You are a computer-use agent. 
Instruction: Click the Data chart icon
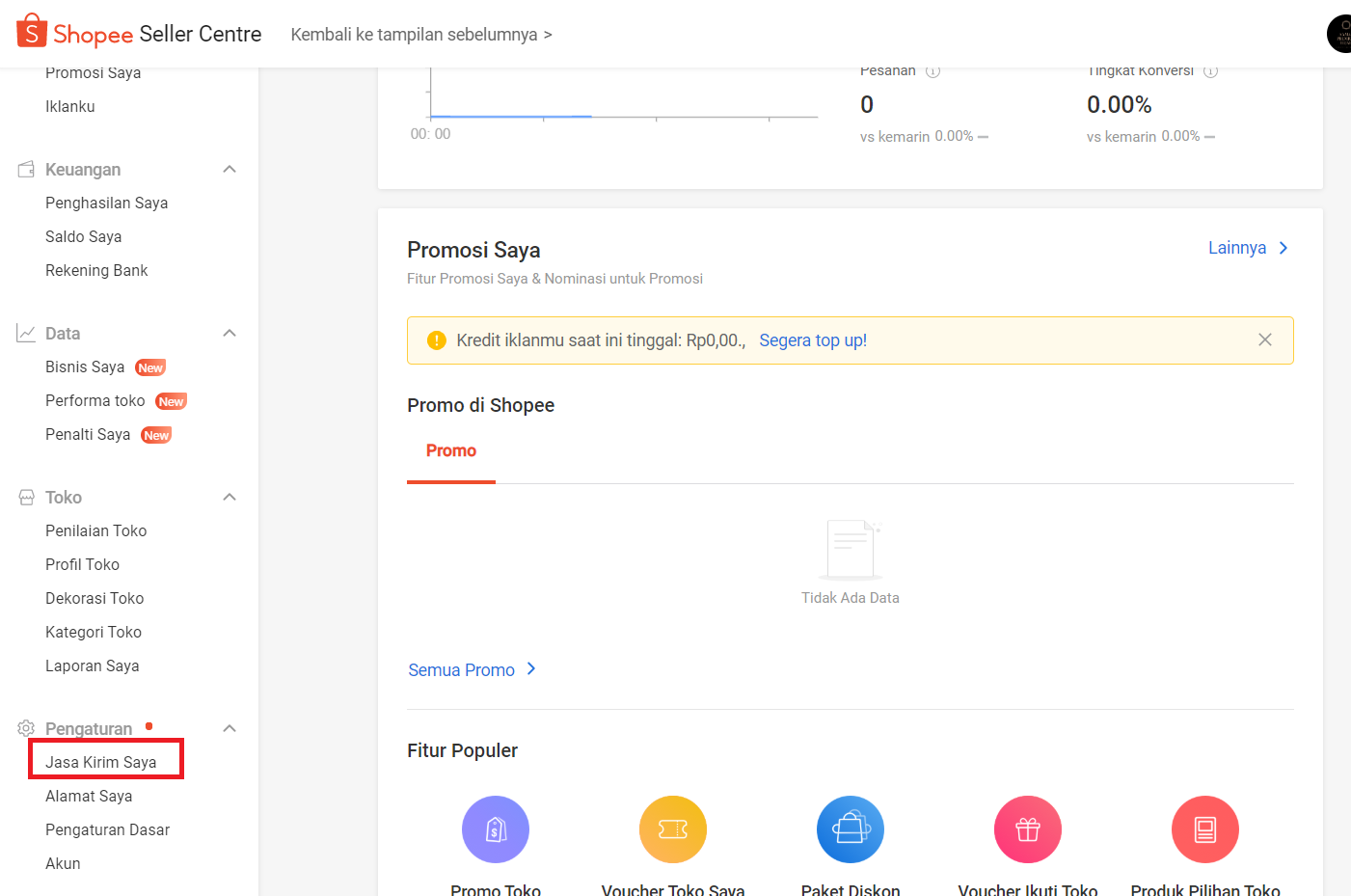(26, 333)
